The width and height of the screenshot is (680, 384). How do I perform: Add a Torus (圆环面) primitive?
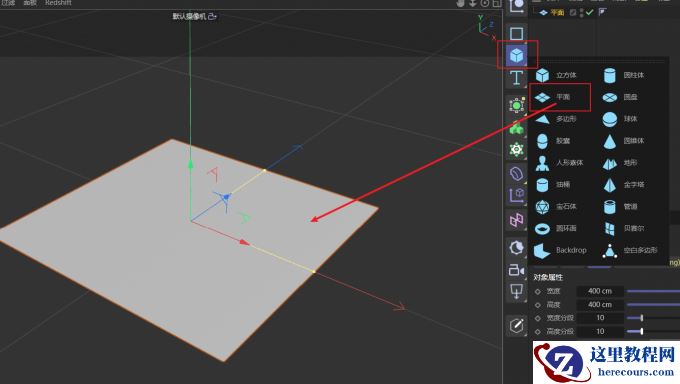click(x=556, y=228)
